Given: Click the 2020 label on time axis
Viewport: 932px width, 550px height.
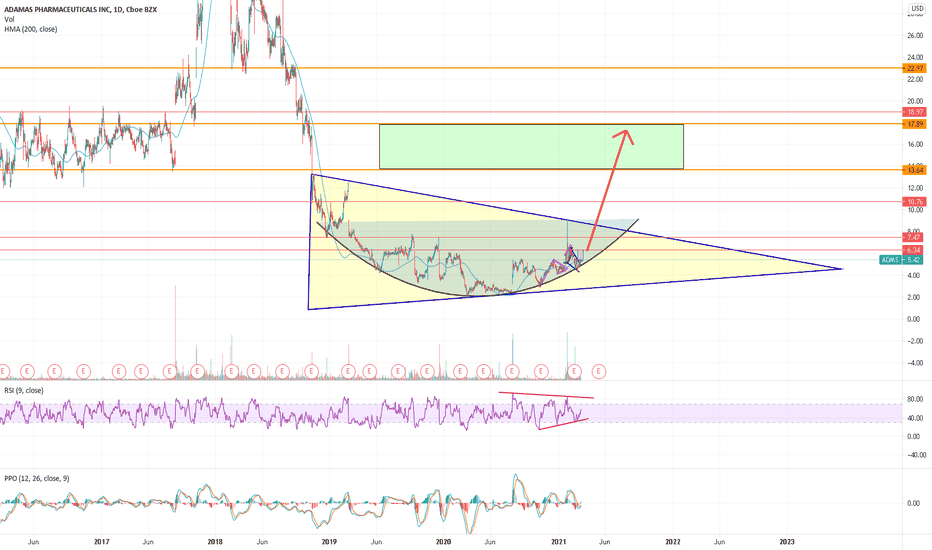Looking at the screenshot, I should 443,542.
